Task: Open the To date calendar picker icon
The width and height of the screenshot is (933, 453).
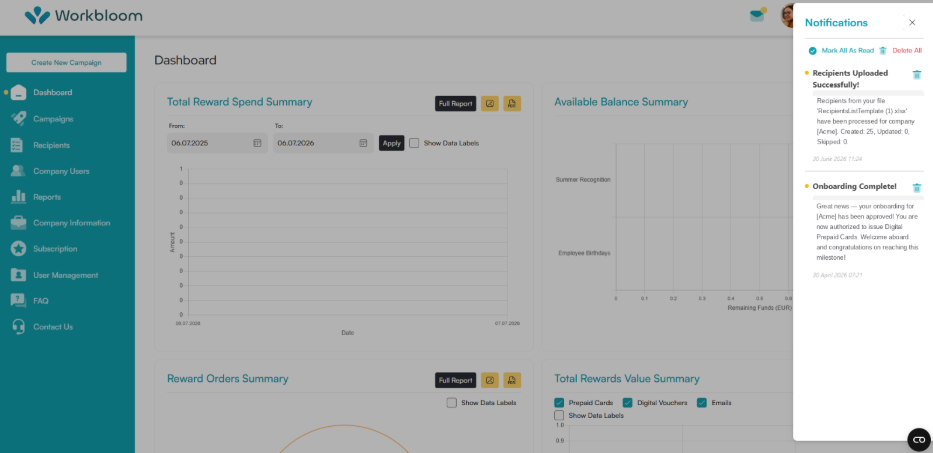Action: [x=363, y=143]
